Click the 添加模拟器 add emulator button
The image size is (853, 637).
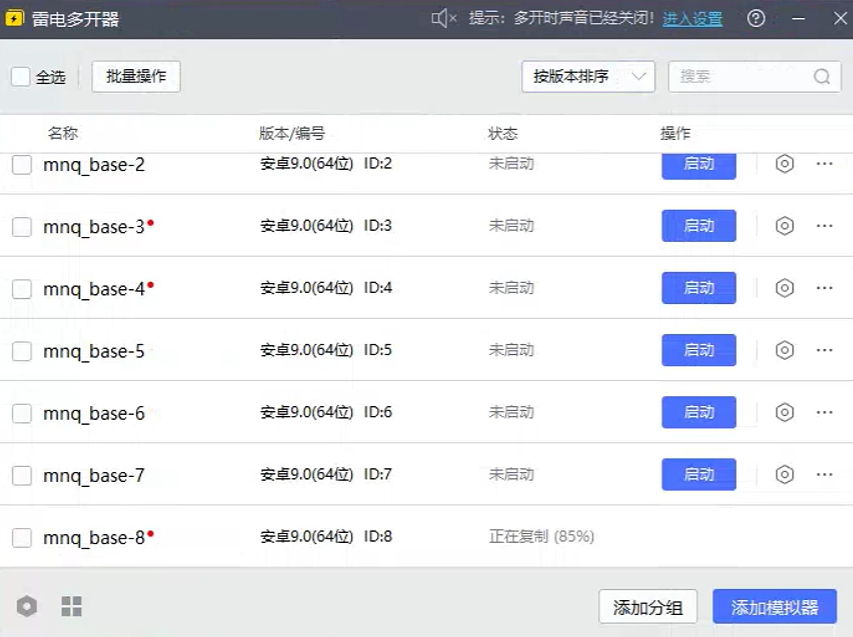coord(775,607)
